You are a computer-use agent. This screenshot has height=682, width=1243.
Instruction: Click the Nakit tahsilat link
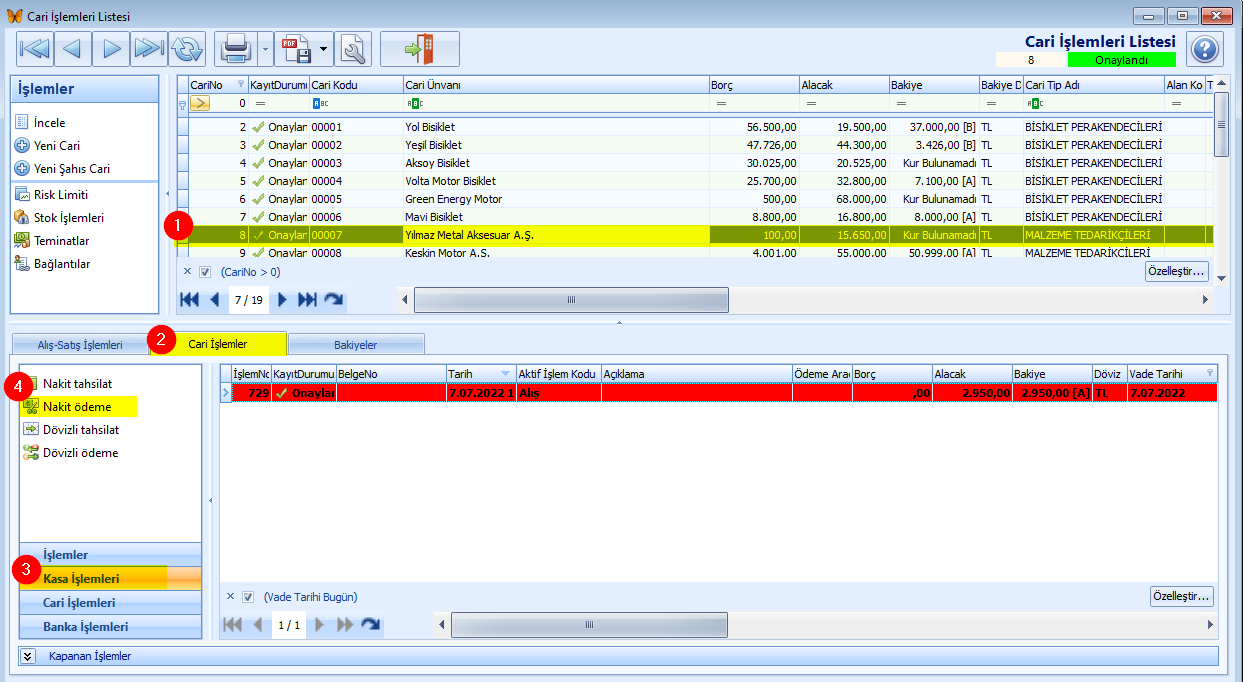click(77, 383)
